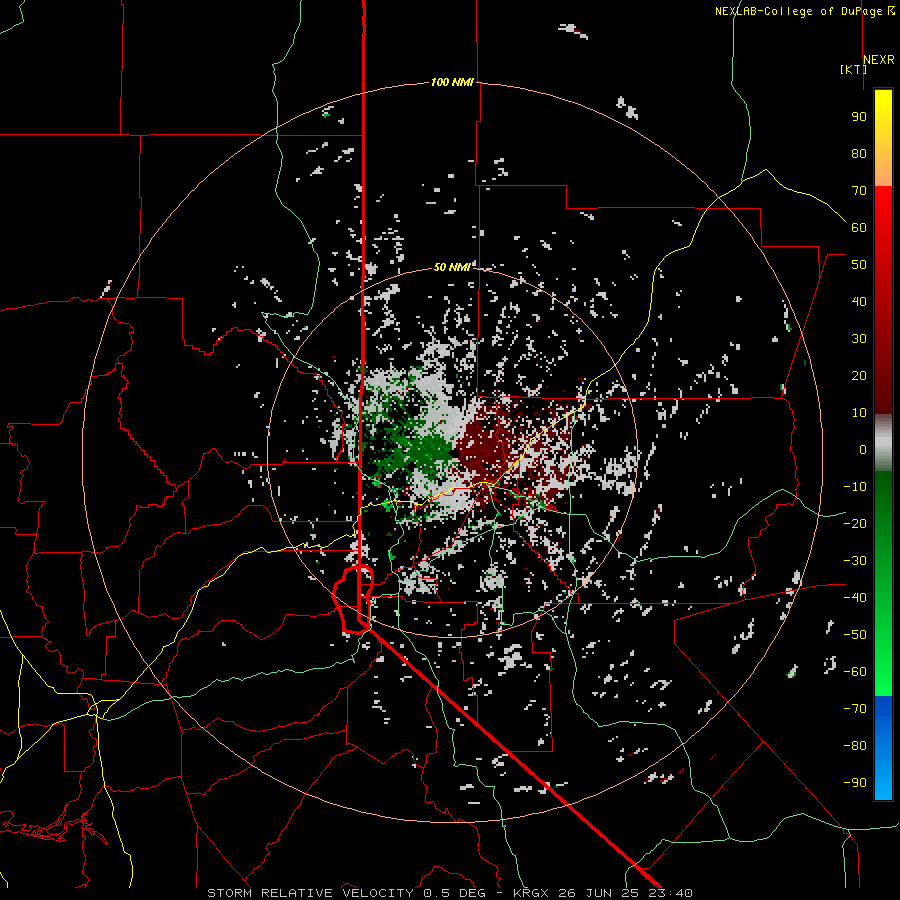900x900 pixels.
Task: Click the -20 value on the velocity scale
Action: click(x=855, y=523)
